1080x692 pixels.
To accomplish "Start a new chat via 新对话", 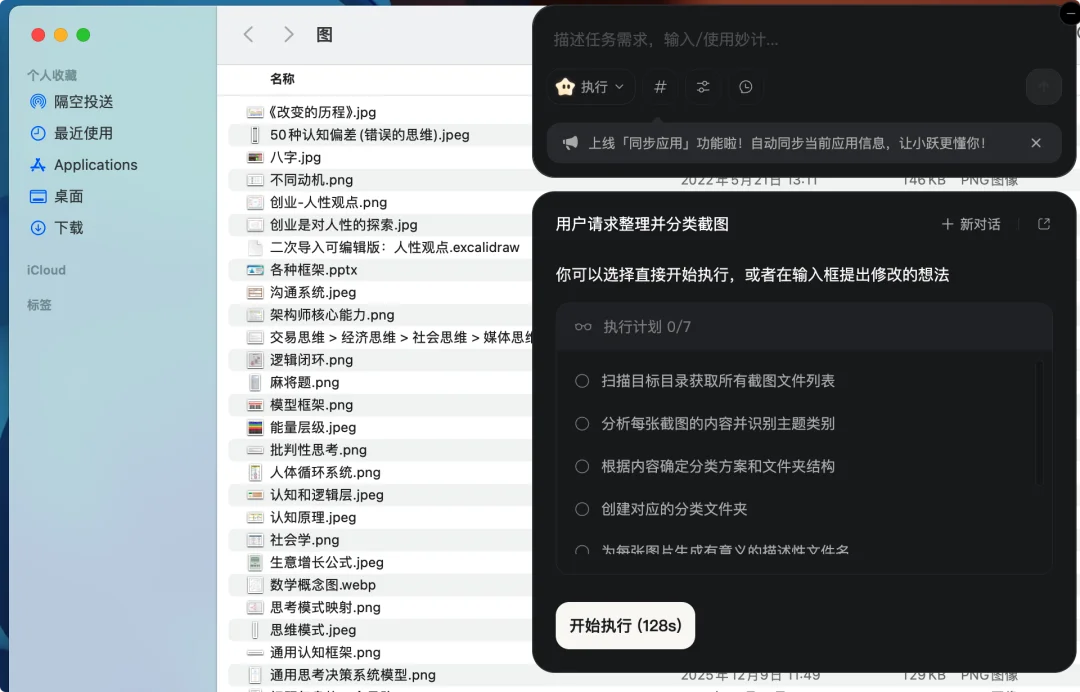I will pyautogui.click(x=969, y=224).
